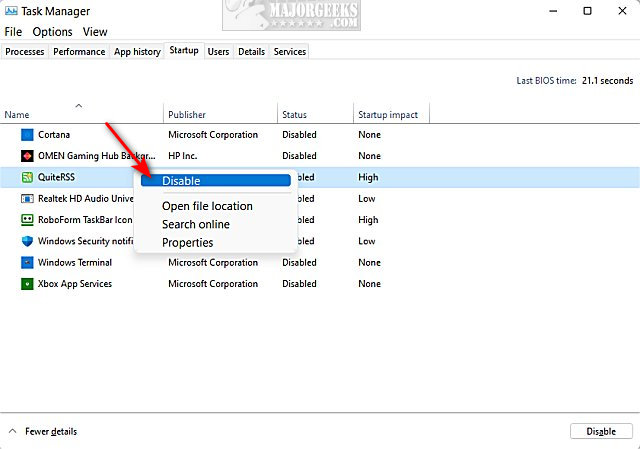Click HP Inc. publisher cell
This screenshot has width=640, height=449.
(182, 156)
